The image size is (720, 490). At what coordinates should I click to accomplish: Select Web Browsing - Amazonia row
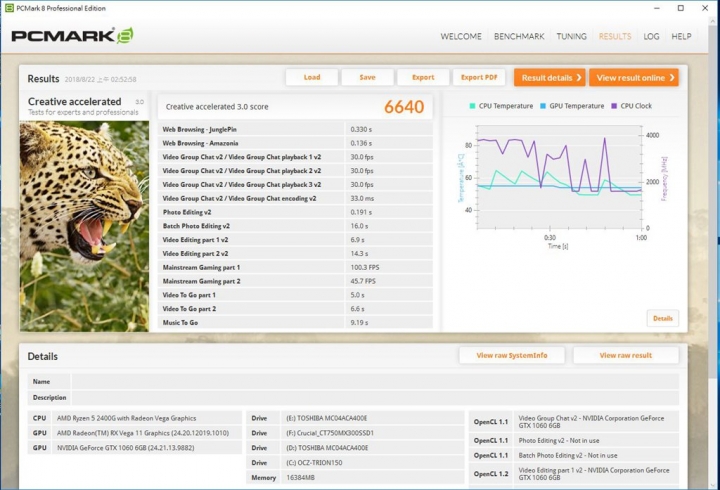tap(295, 143)
